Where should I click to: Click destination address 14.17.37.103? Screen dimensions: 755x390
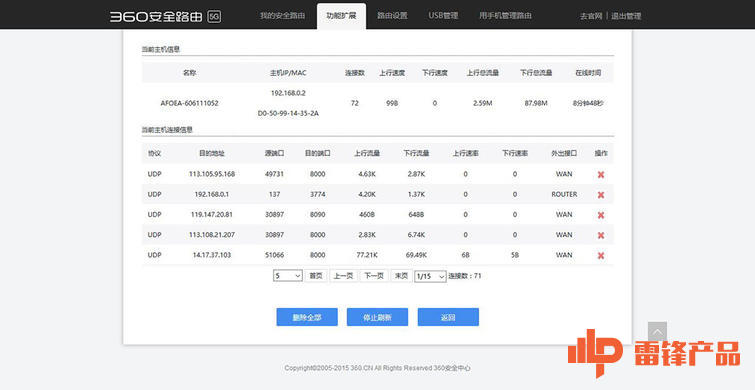[211, 255]
